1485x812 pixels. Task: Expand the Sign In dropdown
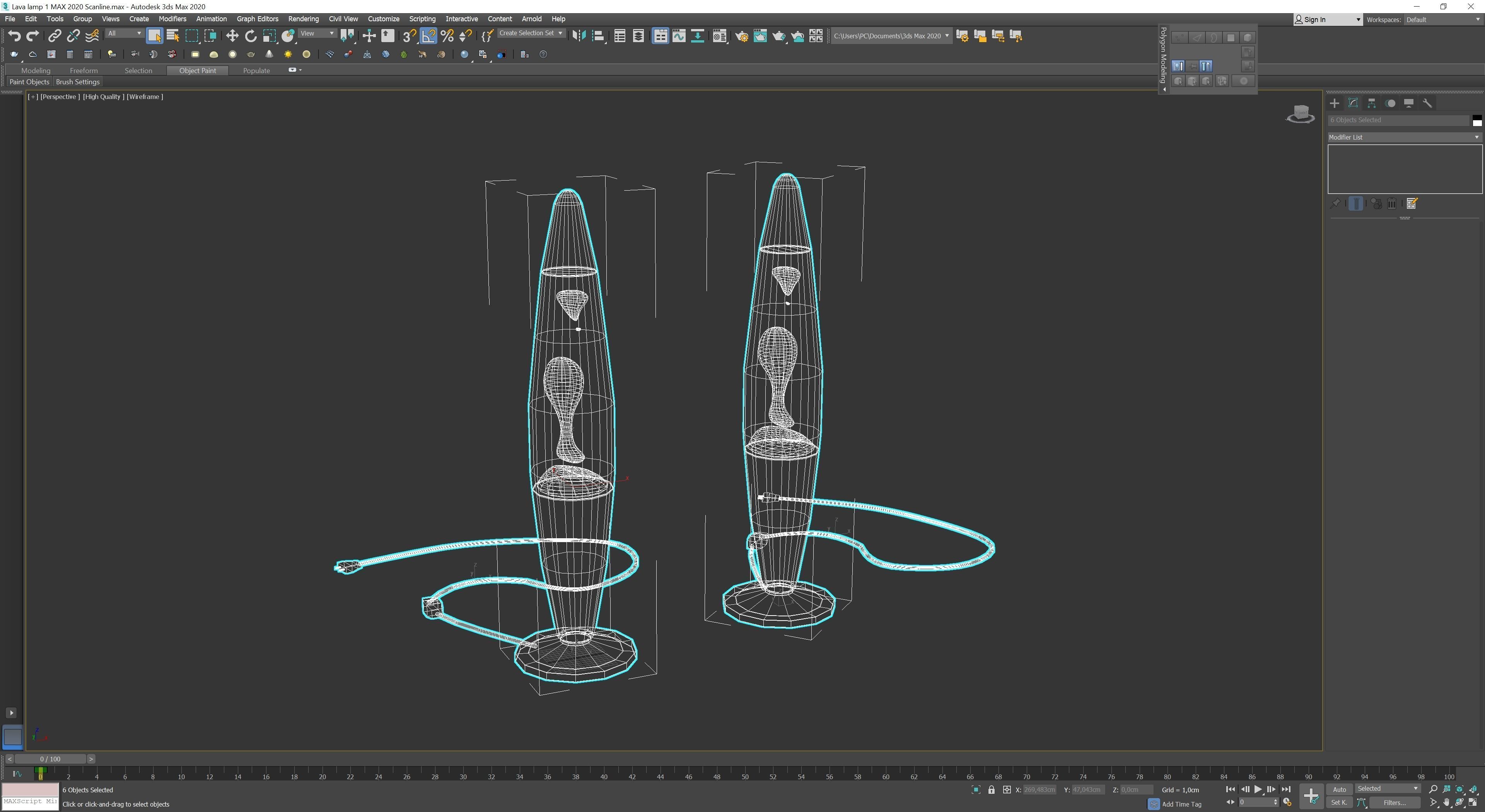click(x=1328, y=20)
